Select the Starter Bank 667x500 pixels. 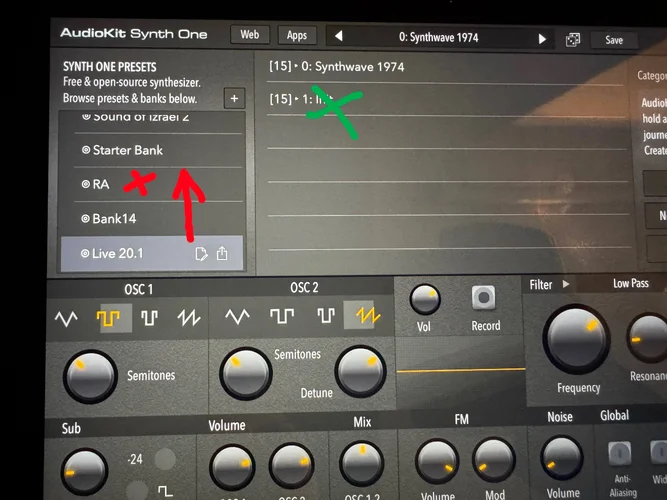(158, 150)
